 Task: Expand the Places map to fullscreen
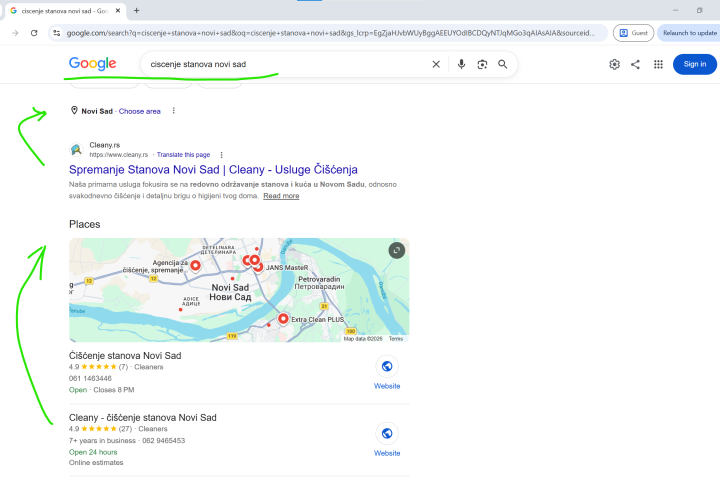click(x=397, y=250)
